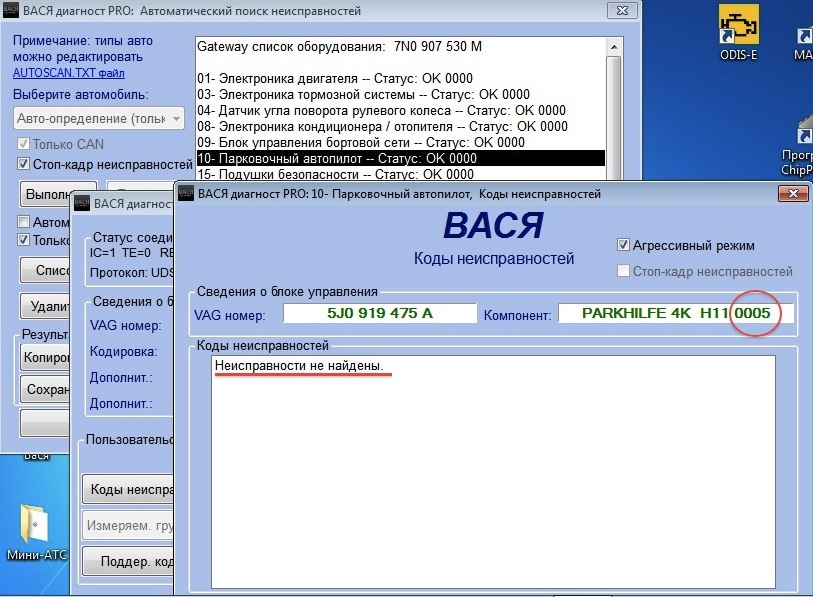This screenshot has width=813, height=597.
Task: Click the autoscan window title bar icon
Action: pos(10,10)
